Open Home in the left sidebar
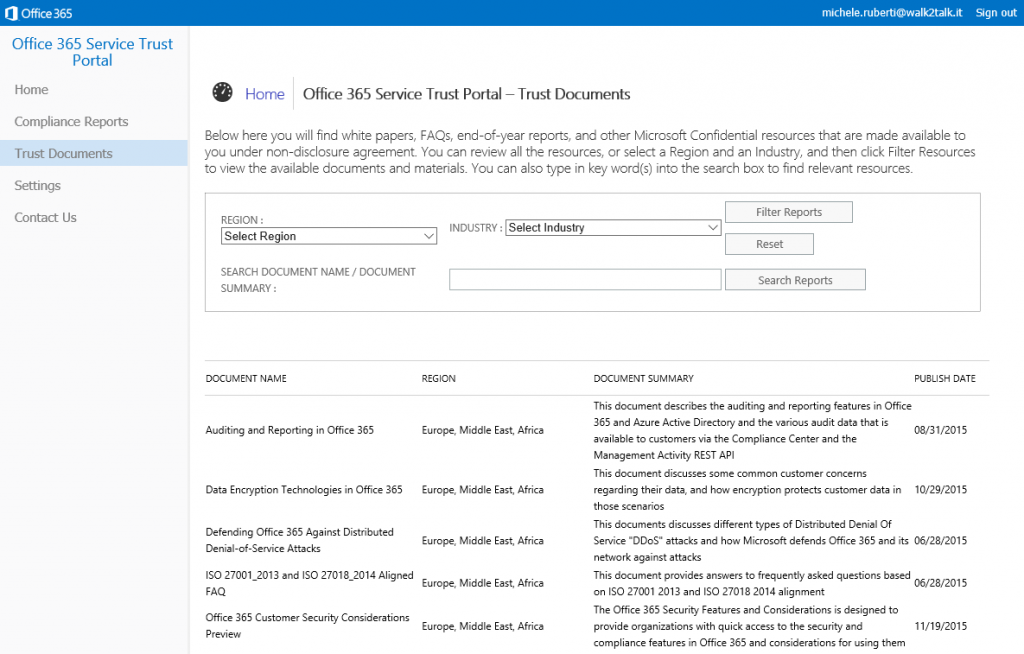Screen dimensions: 1024x654 click(32, 90)
